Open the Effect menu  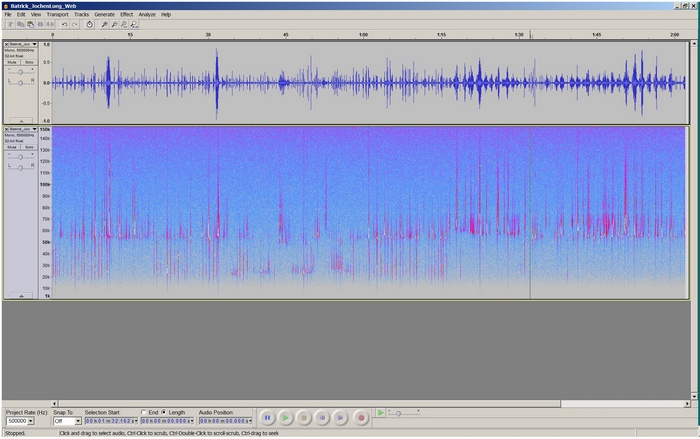pos(126,14)
